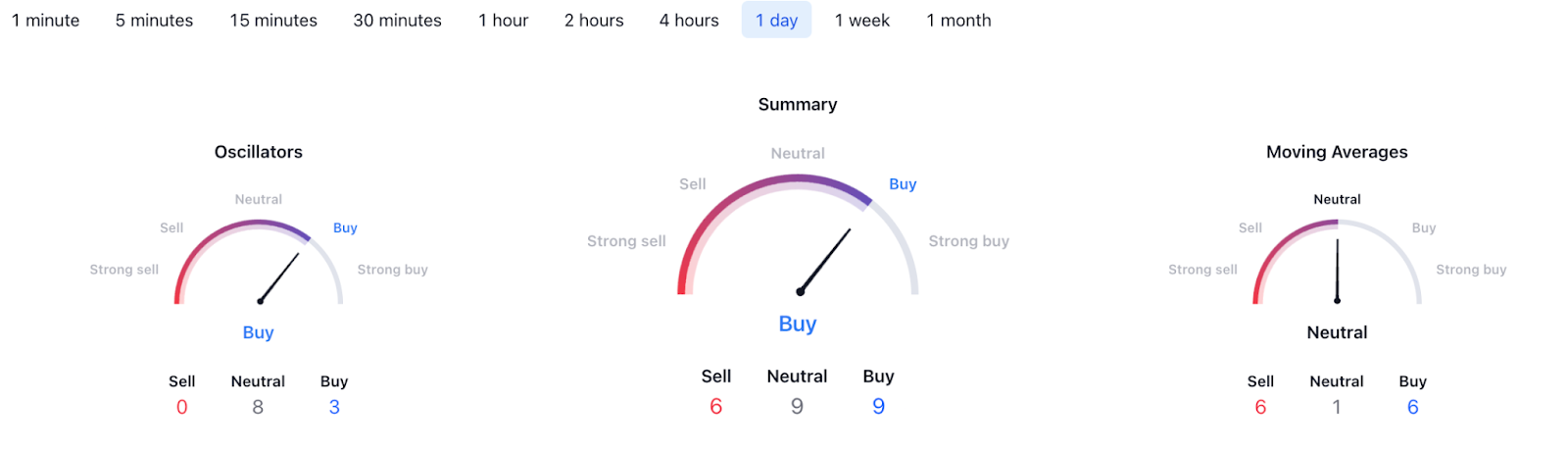Click the active 1 day tab
The image size is (1568, 453).
click(x=776, y=21)
